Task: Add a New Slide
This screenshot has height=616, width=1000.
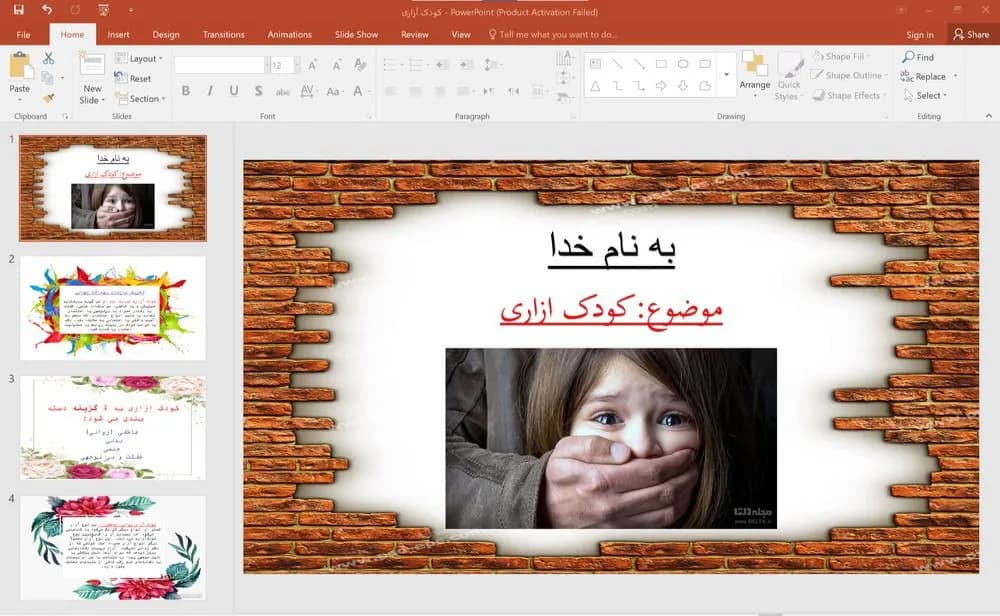Action: click(x=92, y=78)
